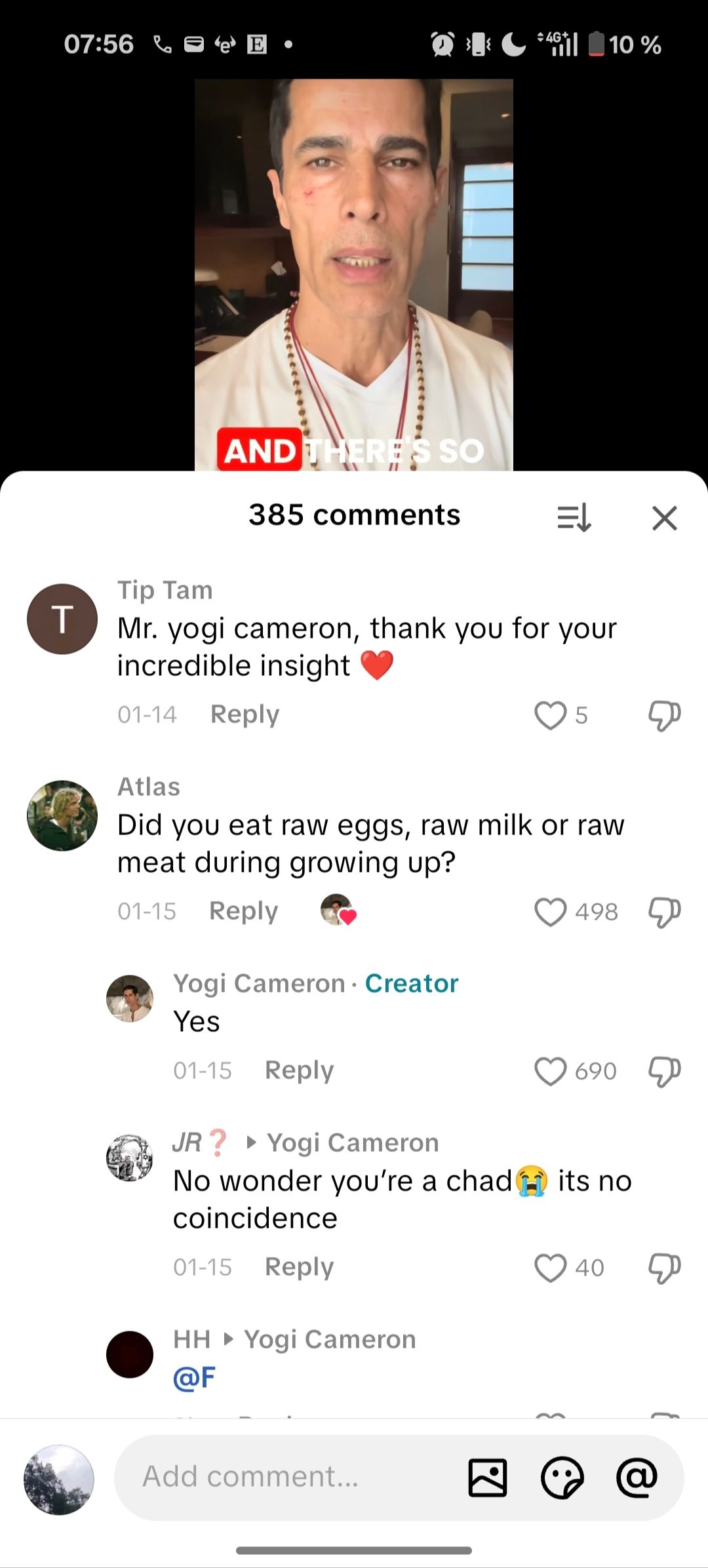The image size is (708, 1568).
Task: Tap the Add comment text field
Action: [x=288, y=1478]
